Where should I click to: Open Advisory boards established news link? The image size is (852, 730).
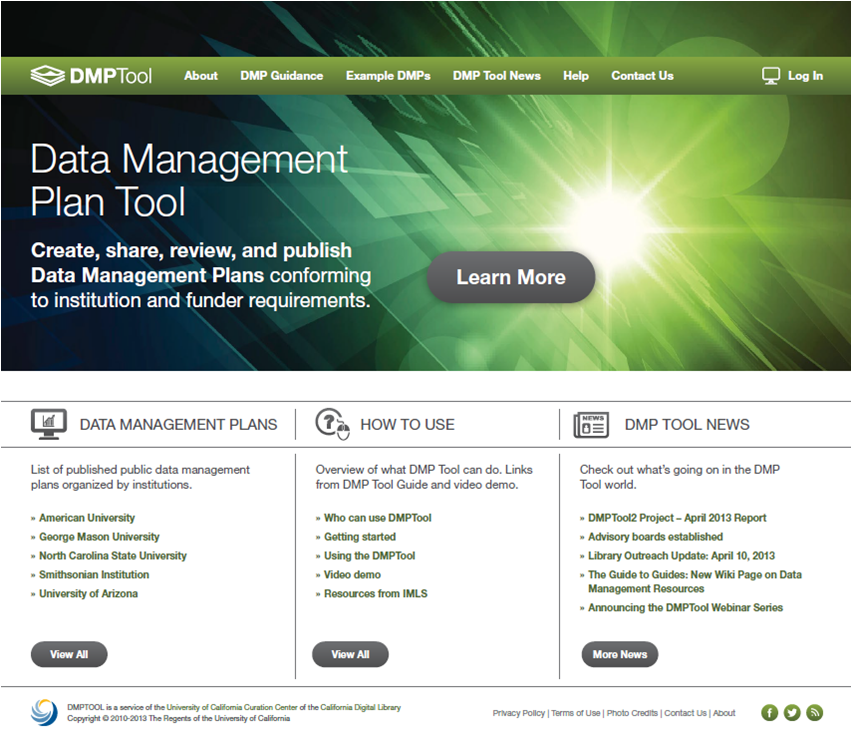655,537
